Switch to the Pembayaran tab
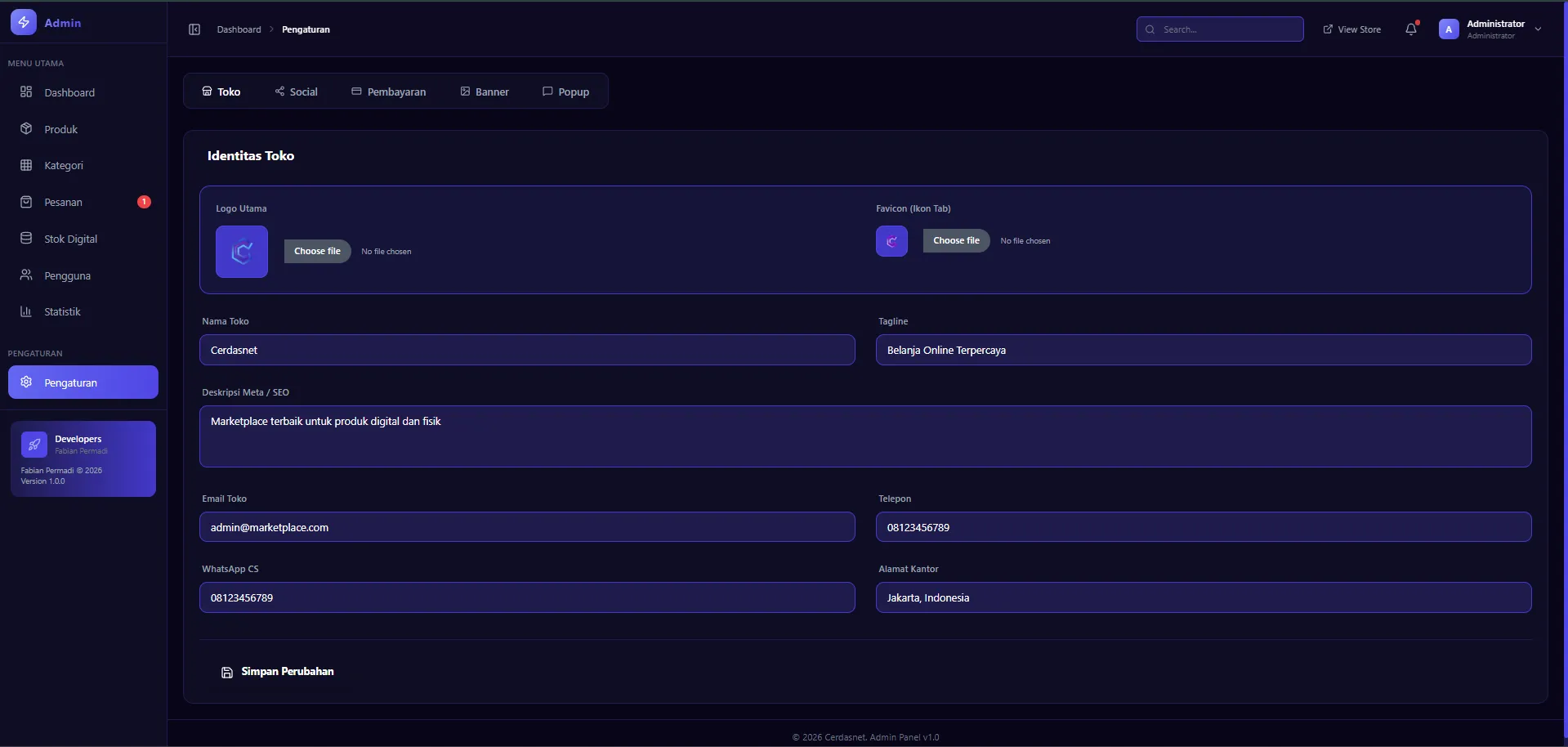 [388, 92]
